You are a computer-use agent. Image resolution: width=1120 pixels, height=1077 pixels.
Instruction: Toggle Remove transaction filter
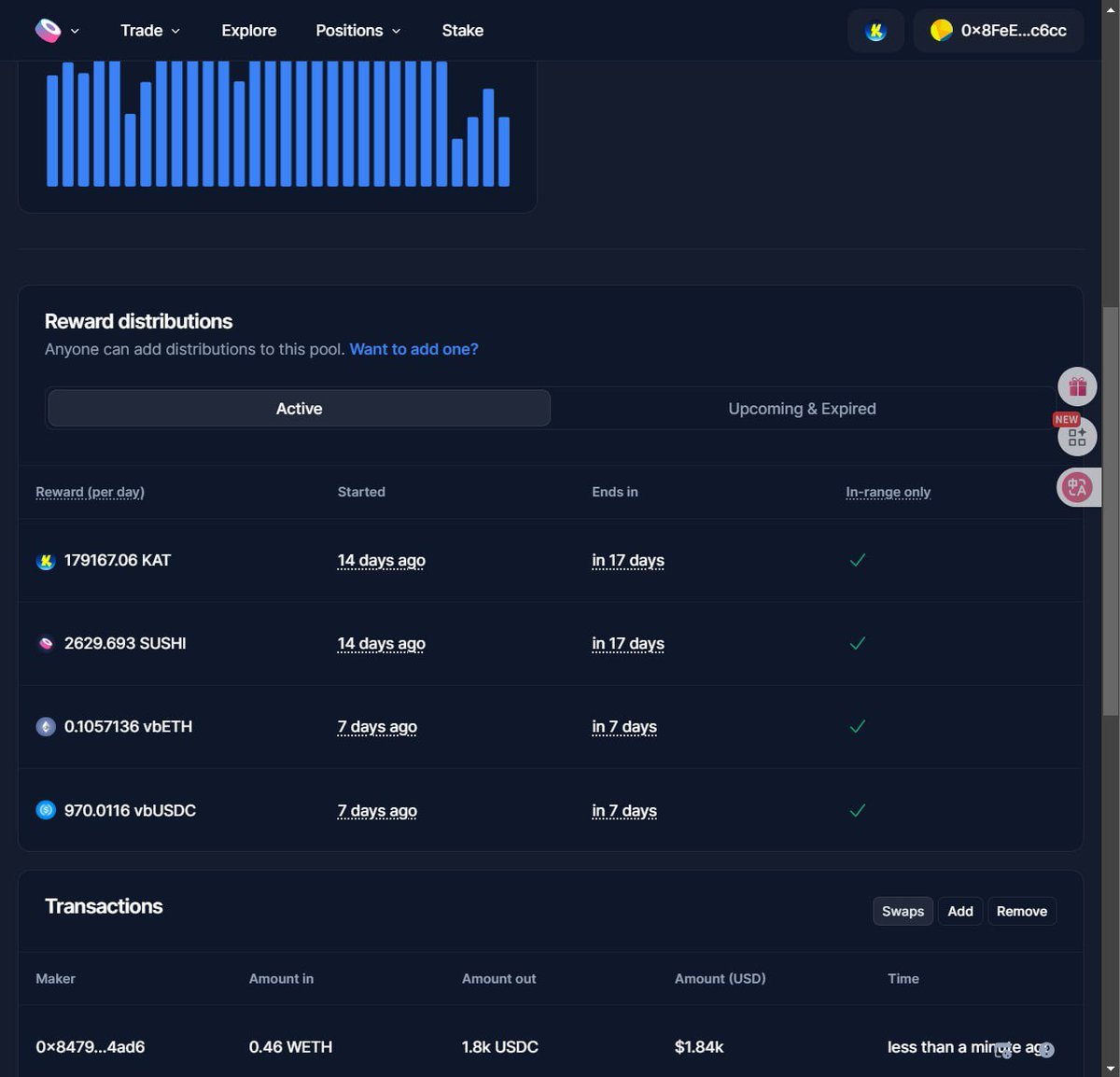(1021, 911)
